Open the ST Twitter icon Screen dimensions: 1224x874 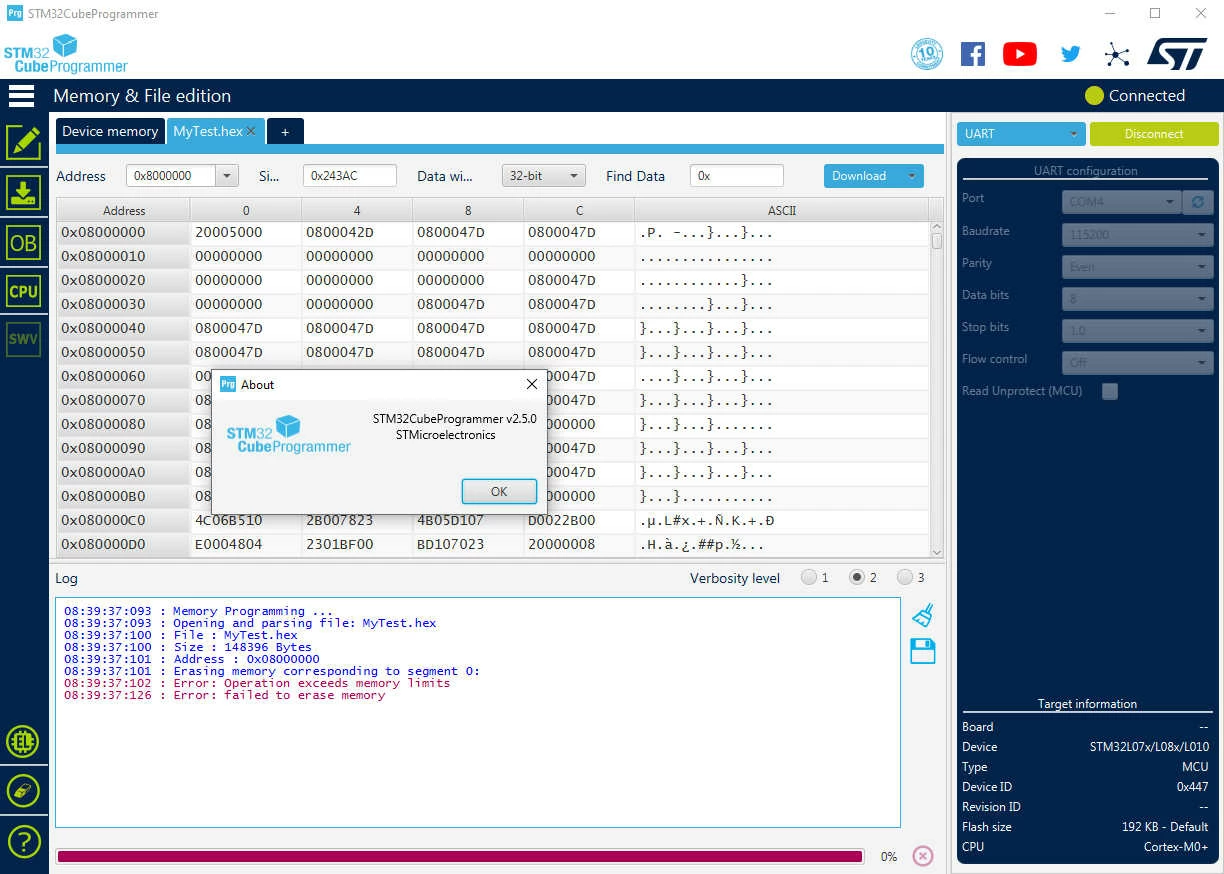(1070, 54)
